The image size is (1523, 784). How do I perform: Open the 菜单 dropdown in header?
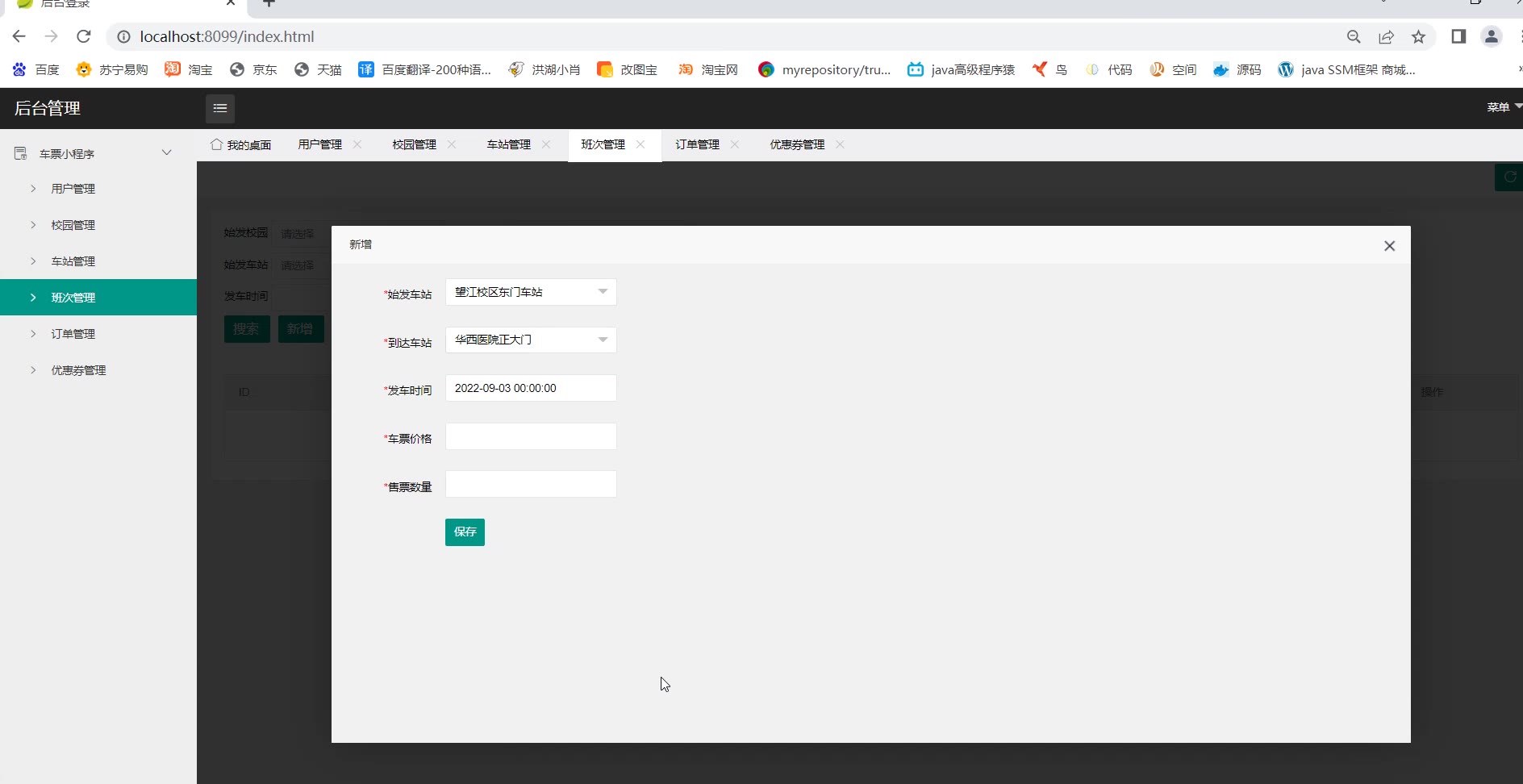point(1504,107)
